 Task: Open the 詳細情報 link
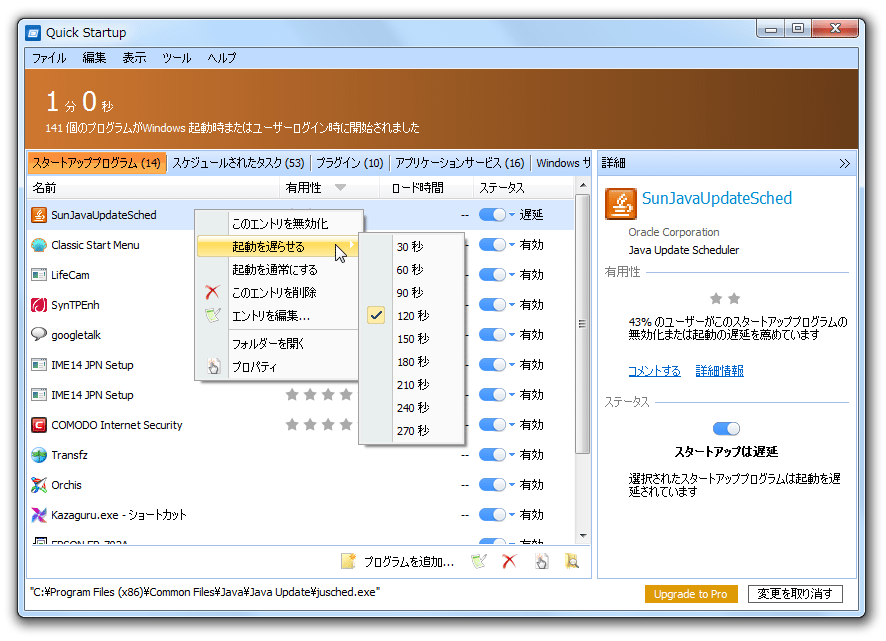(x=719, y=371)
